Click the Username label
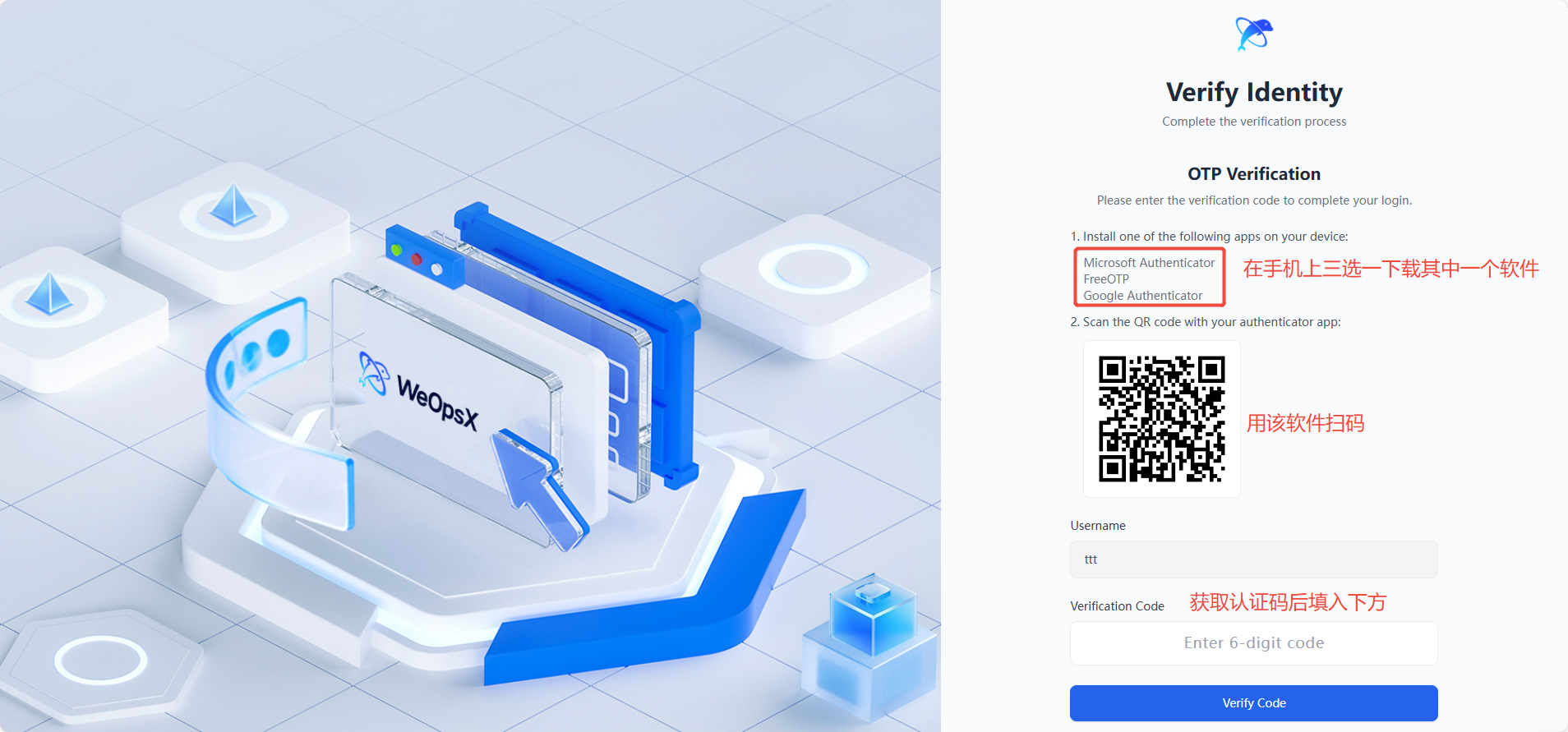 click(x=1098, y=526)
